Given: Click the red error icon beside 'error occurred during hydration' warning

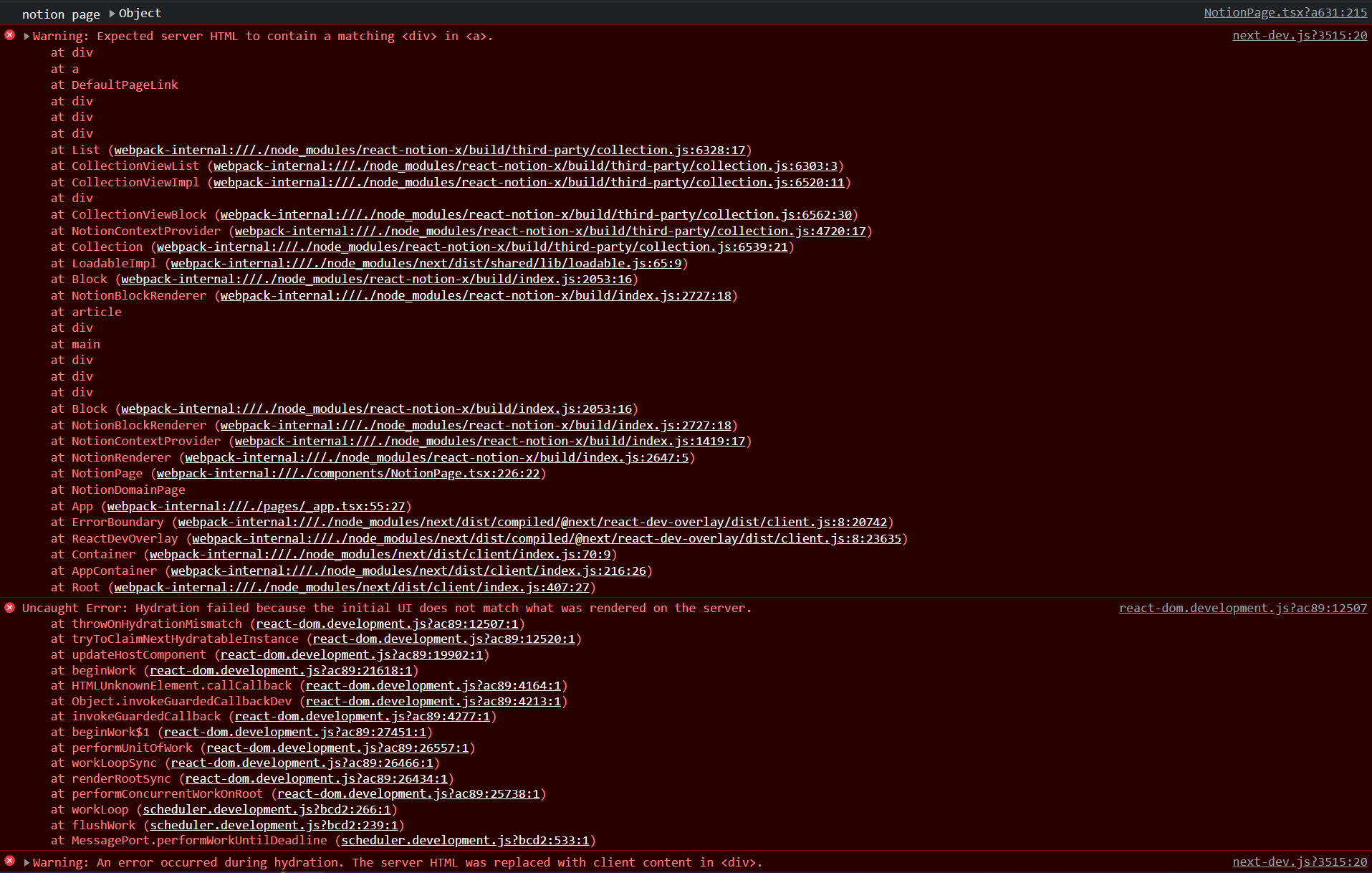Looking at the screenshot, I should (10, 860).
